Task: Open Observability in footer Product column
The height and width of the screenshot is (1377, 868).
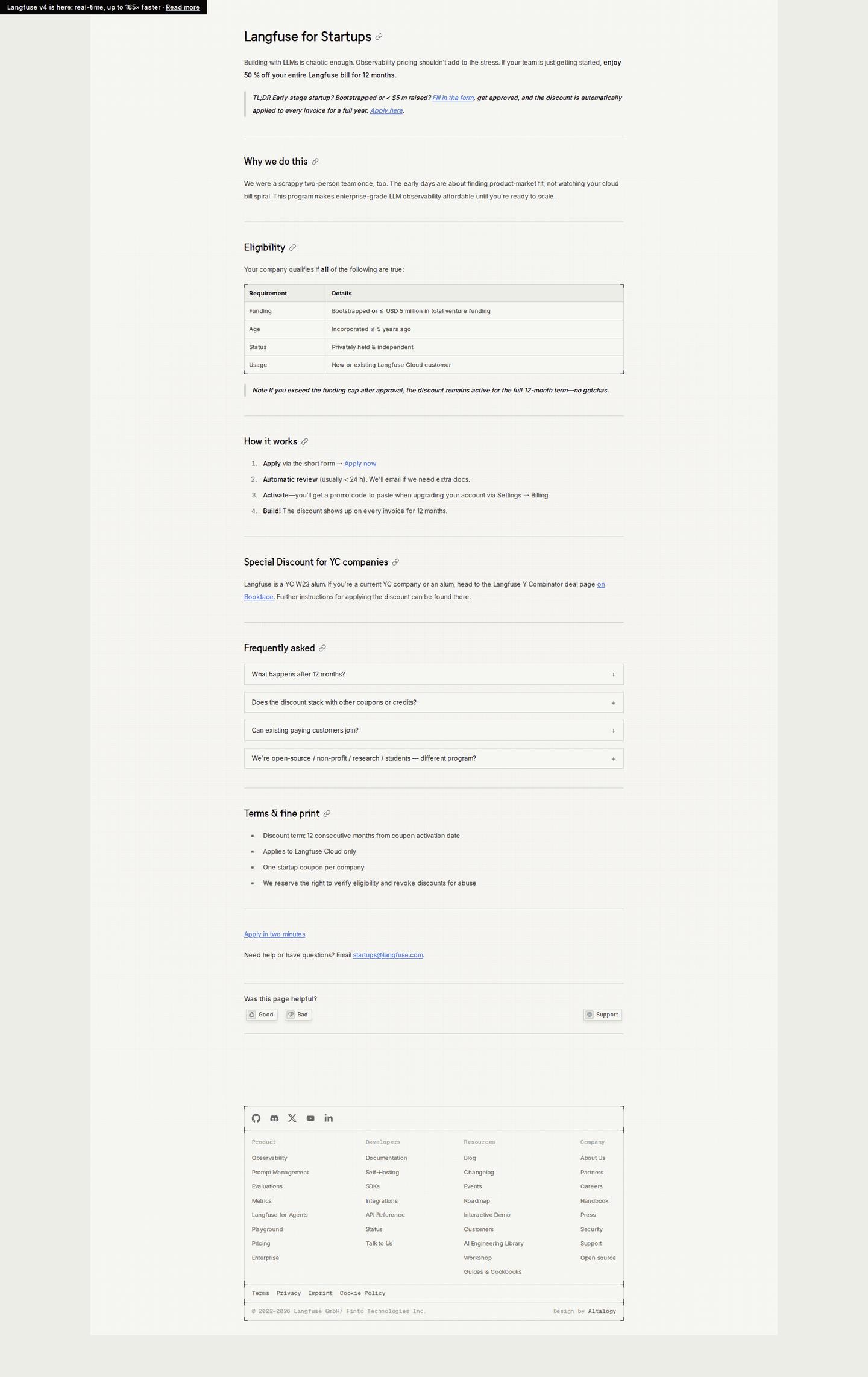Action: coord(269,1158)
